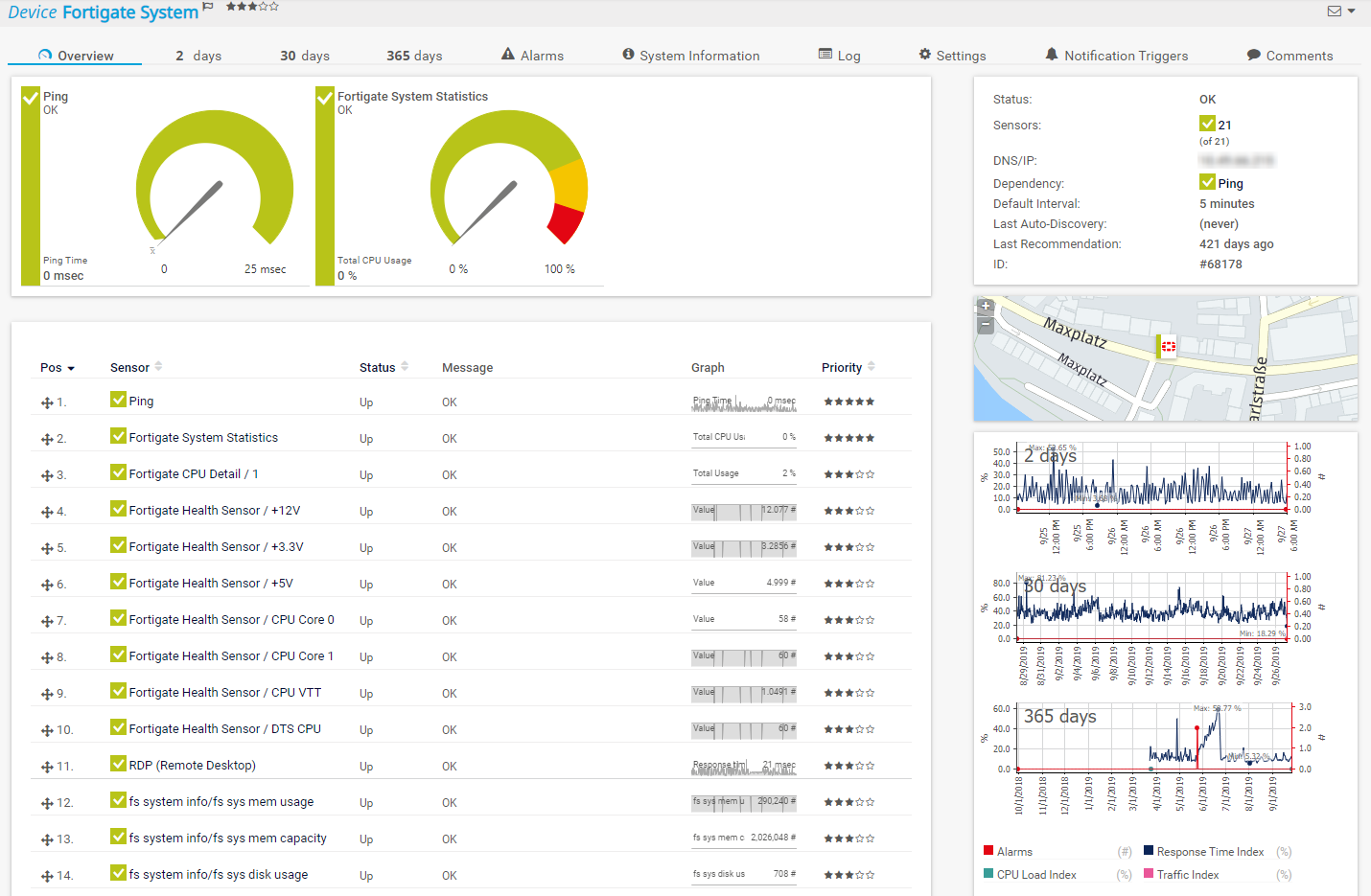Toggle Response Time Index legend swatch
1371x896 pixels.
1149,851
